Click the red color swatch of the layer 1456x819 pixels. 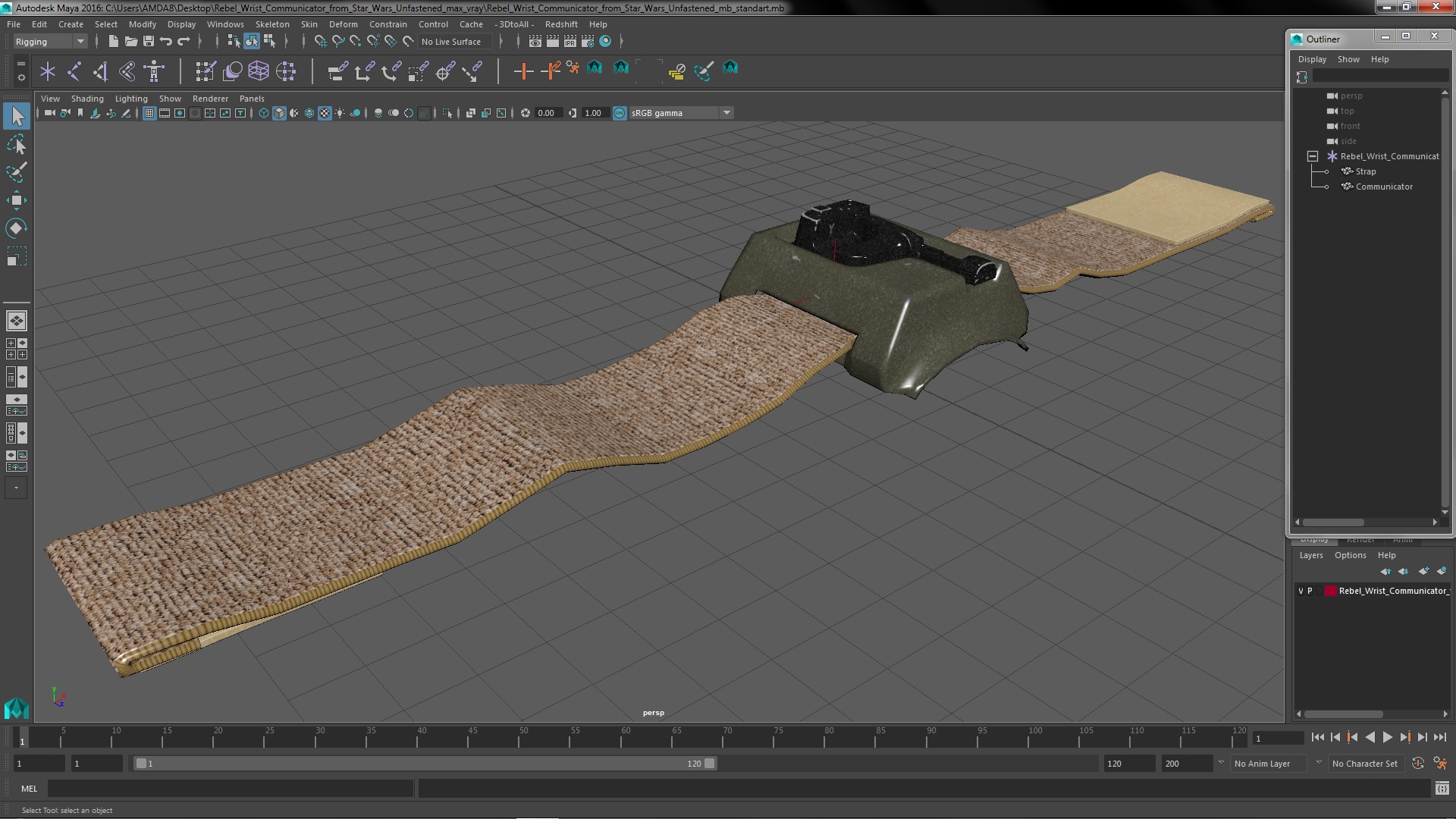pyautogui.click(x=1330, y=591)
